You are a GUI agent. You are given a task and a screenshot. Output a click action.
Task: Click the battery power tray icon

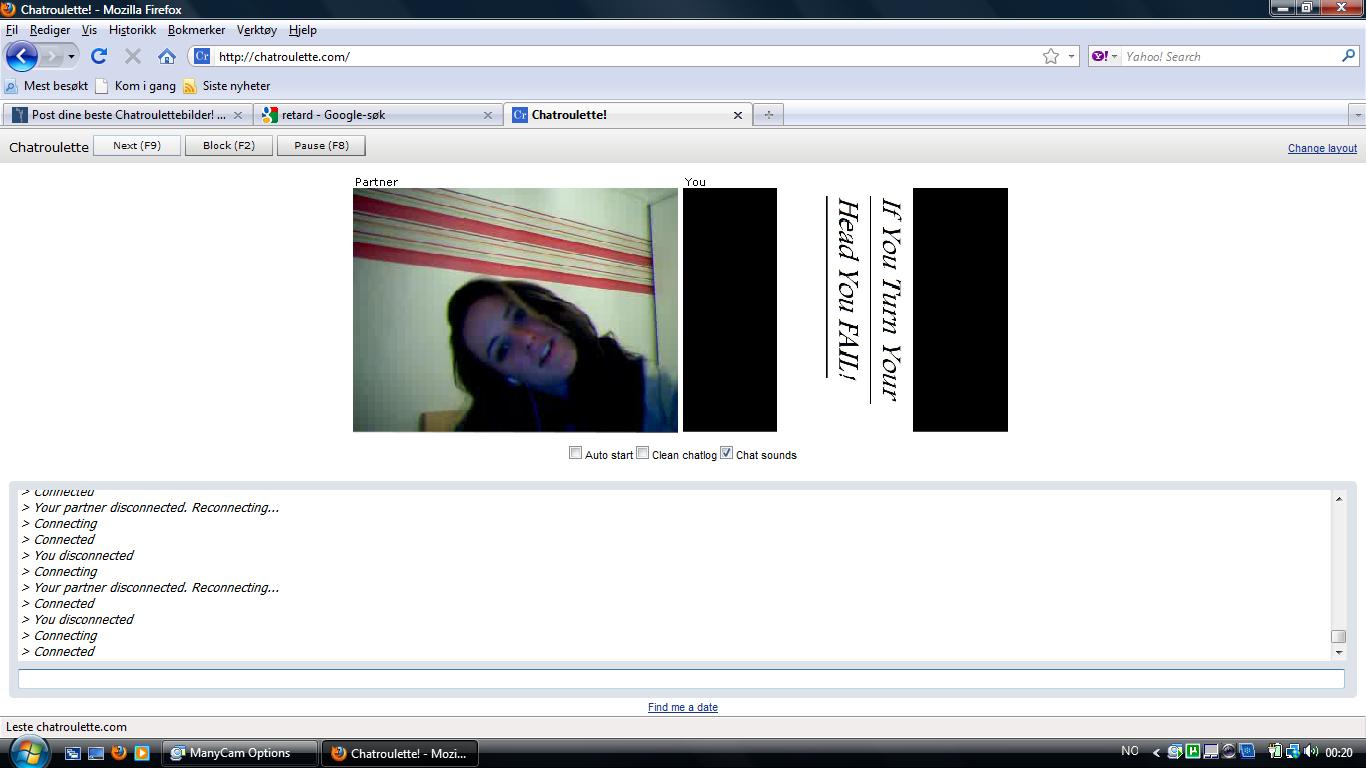coord(1275,752)
